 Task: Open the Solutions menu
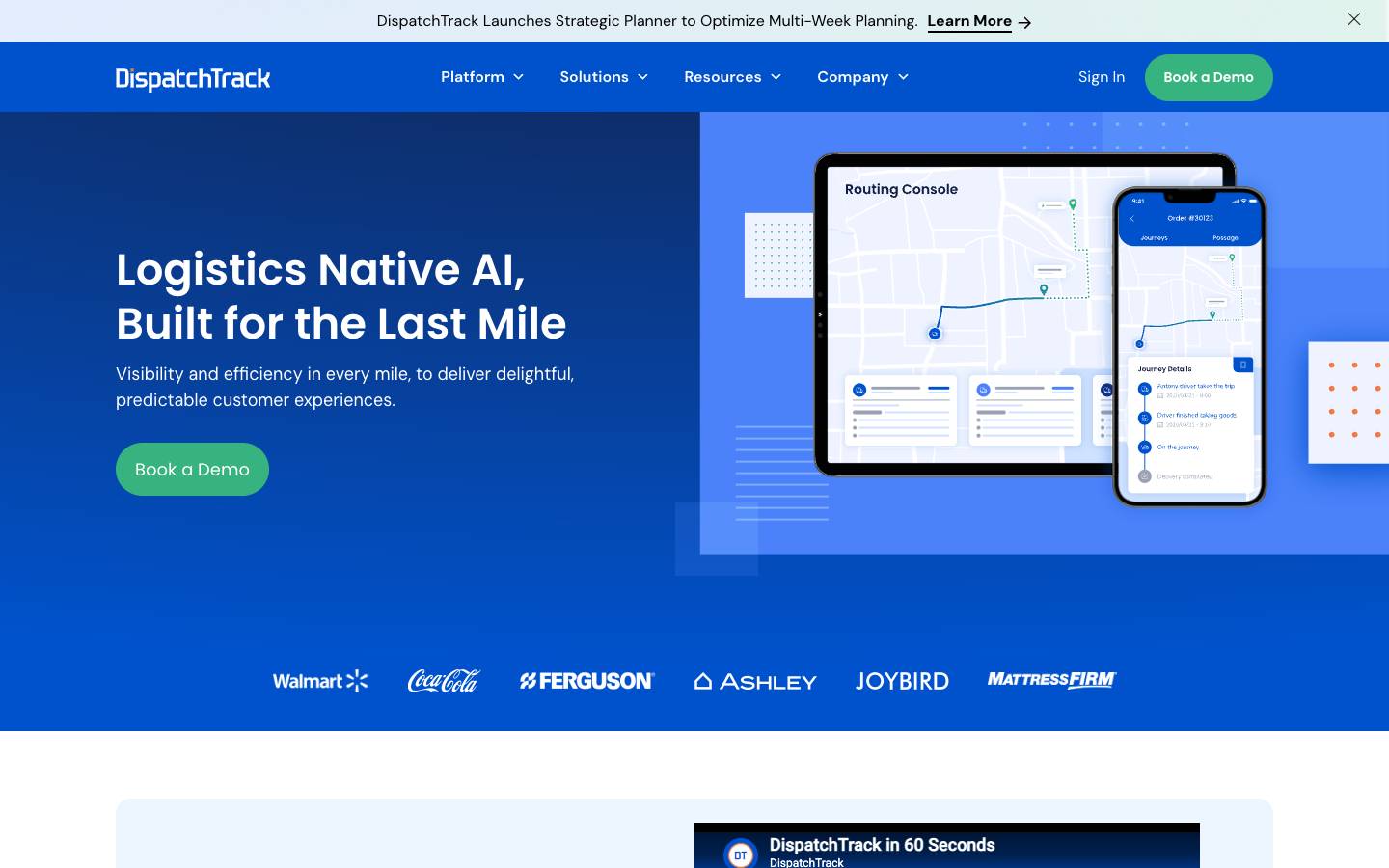[x=594, y=77]
